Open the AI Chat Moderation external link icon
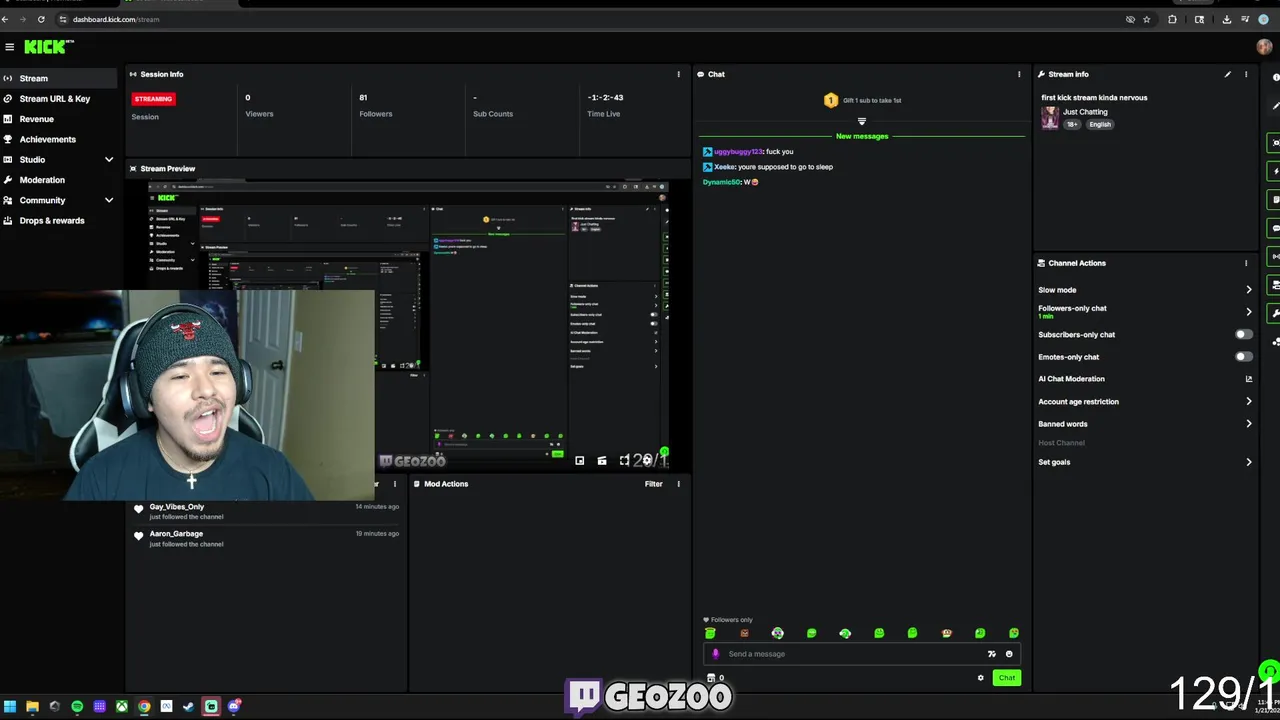1280x720 pixels. pyautogui.click(x=1248, y=379)
